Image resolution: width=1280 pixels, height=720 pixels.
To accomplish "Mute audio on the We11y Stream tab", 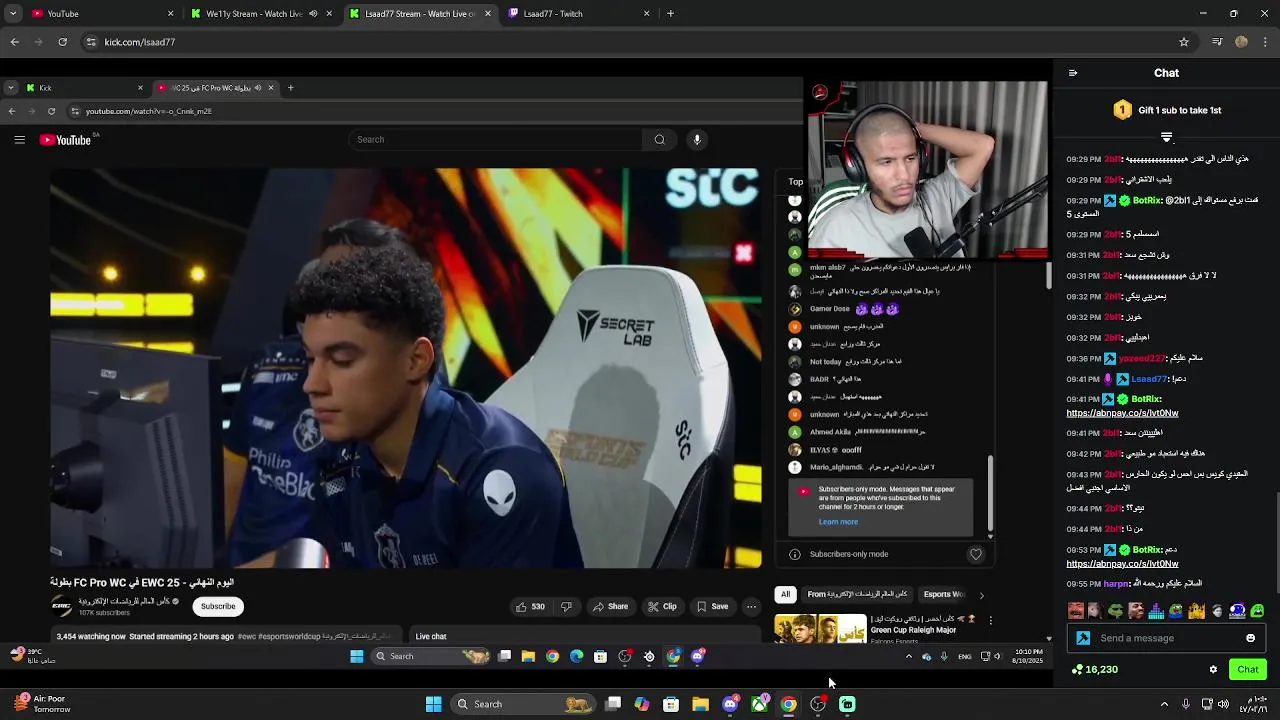I will [313, 14].
